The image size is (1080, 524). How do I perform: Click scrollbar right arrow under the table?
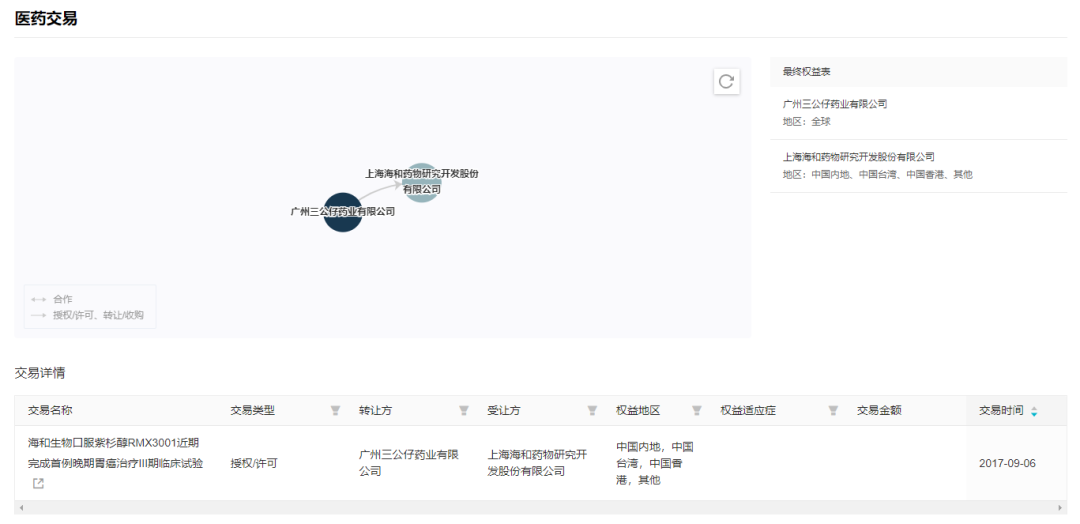click(x=1060, y=507)
